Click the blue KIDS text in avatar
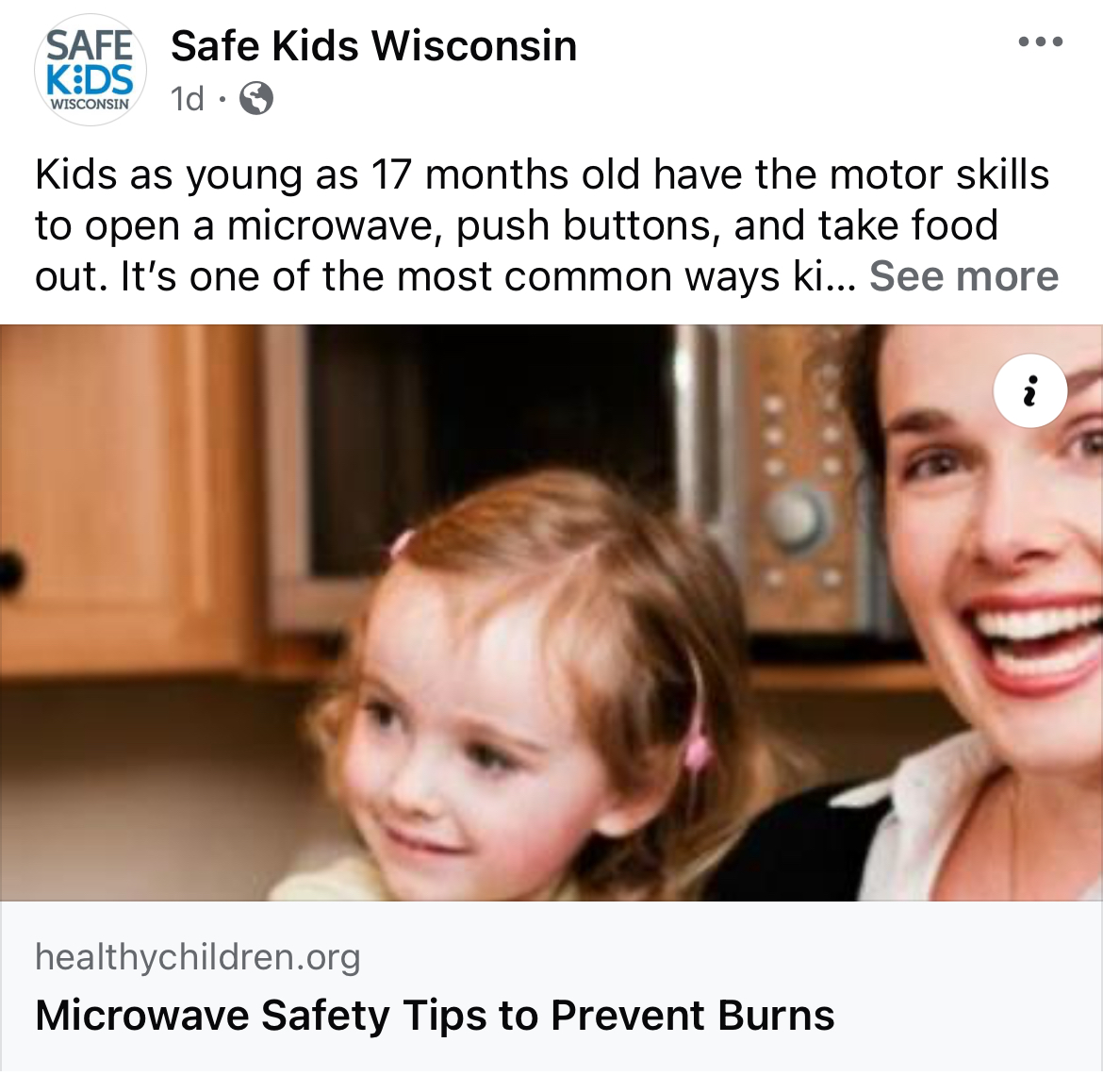Viewport: 1103px width, 1092px height. click(x=90, y=79)
